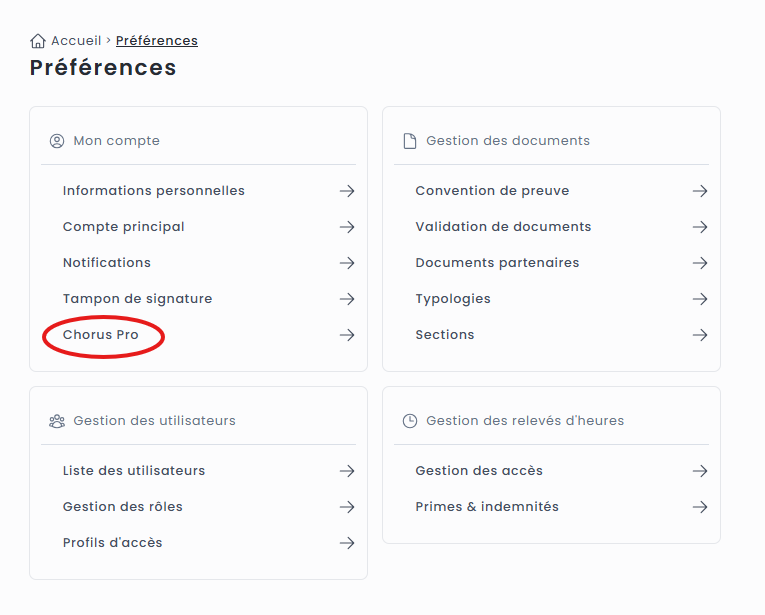
Task: Open Chorus Pro settings
Action: click(x=101, y=335)
